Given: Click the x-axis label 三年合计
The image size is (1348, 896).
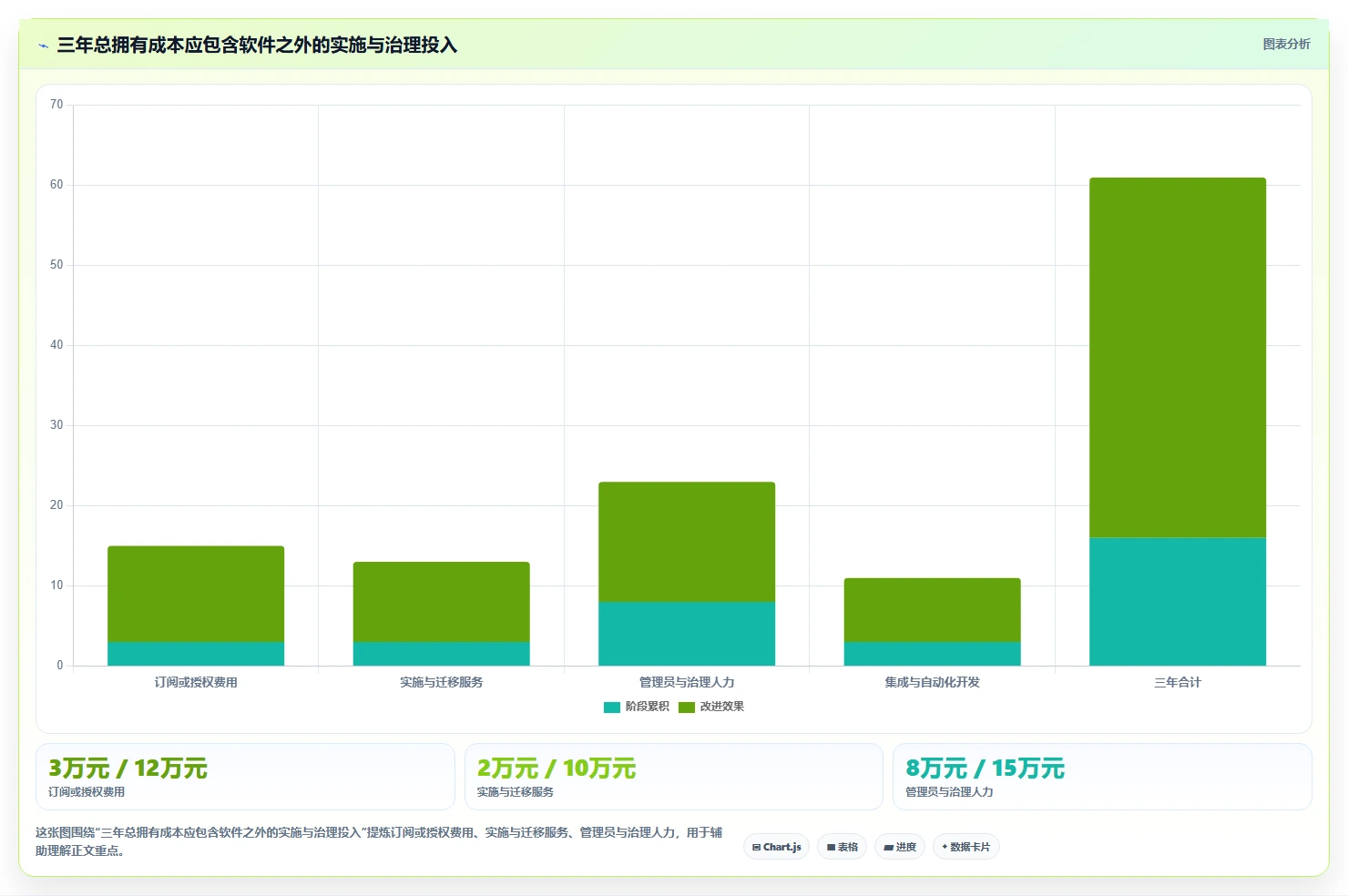Looking at the screenshot, I should (1178, 682).
